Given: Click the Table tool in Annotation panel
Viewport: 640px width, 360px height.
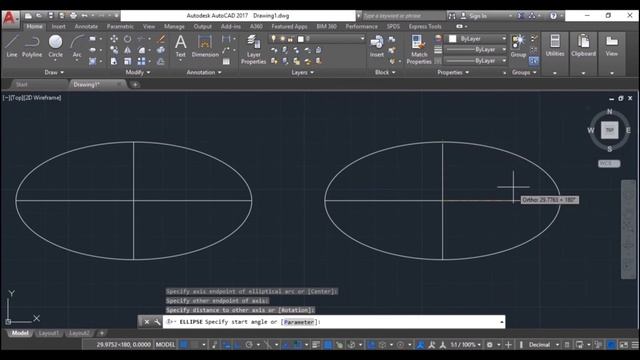Looking at the screenshot, I should coord(226,62).
